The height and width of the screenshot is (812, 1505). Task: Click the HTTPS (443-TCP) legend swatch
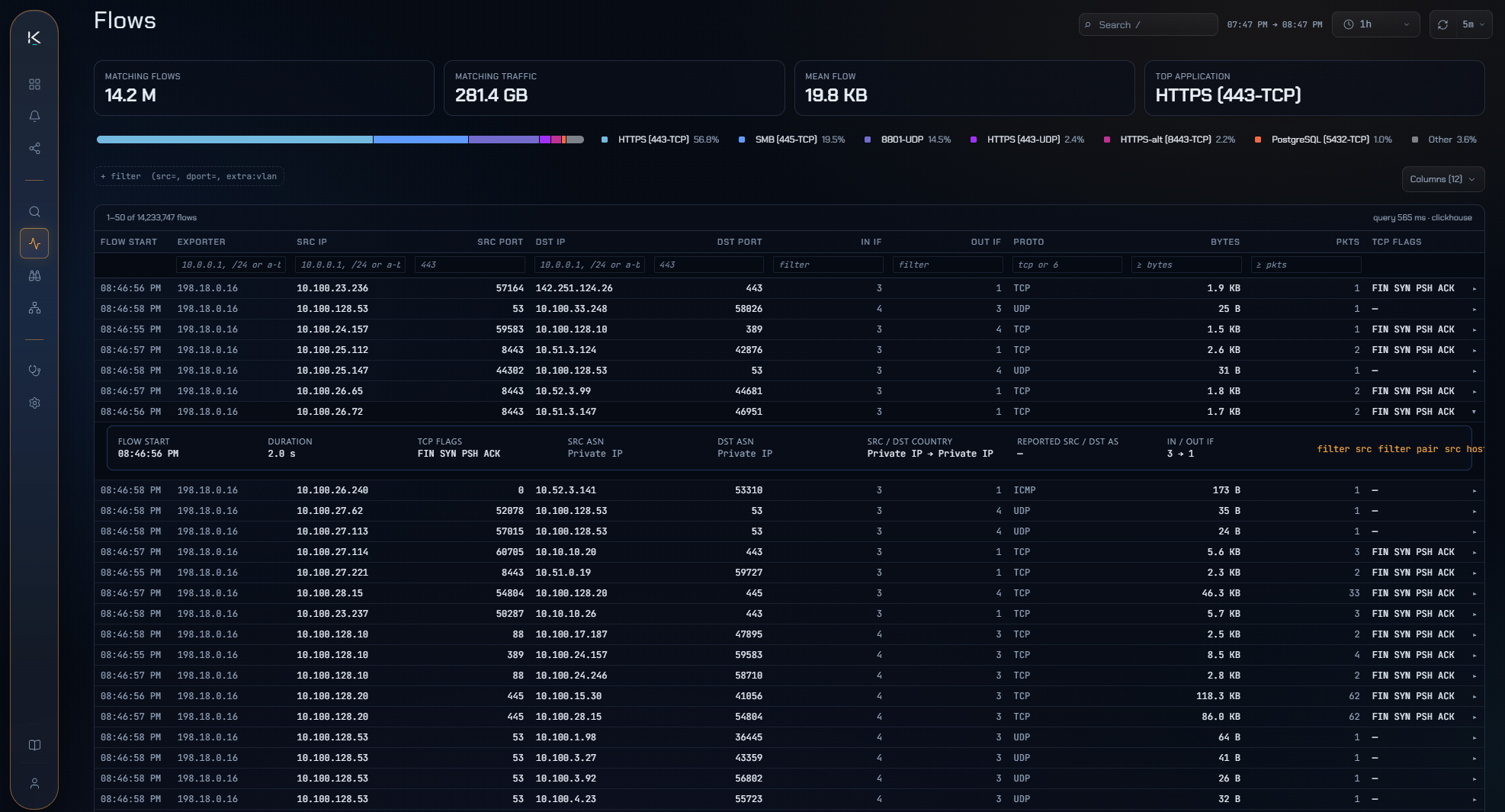click(605, 140)
